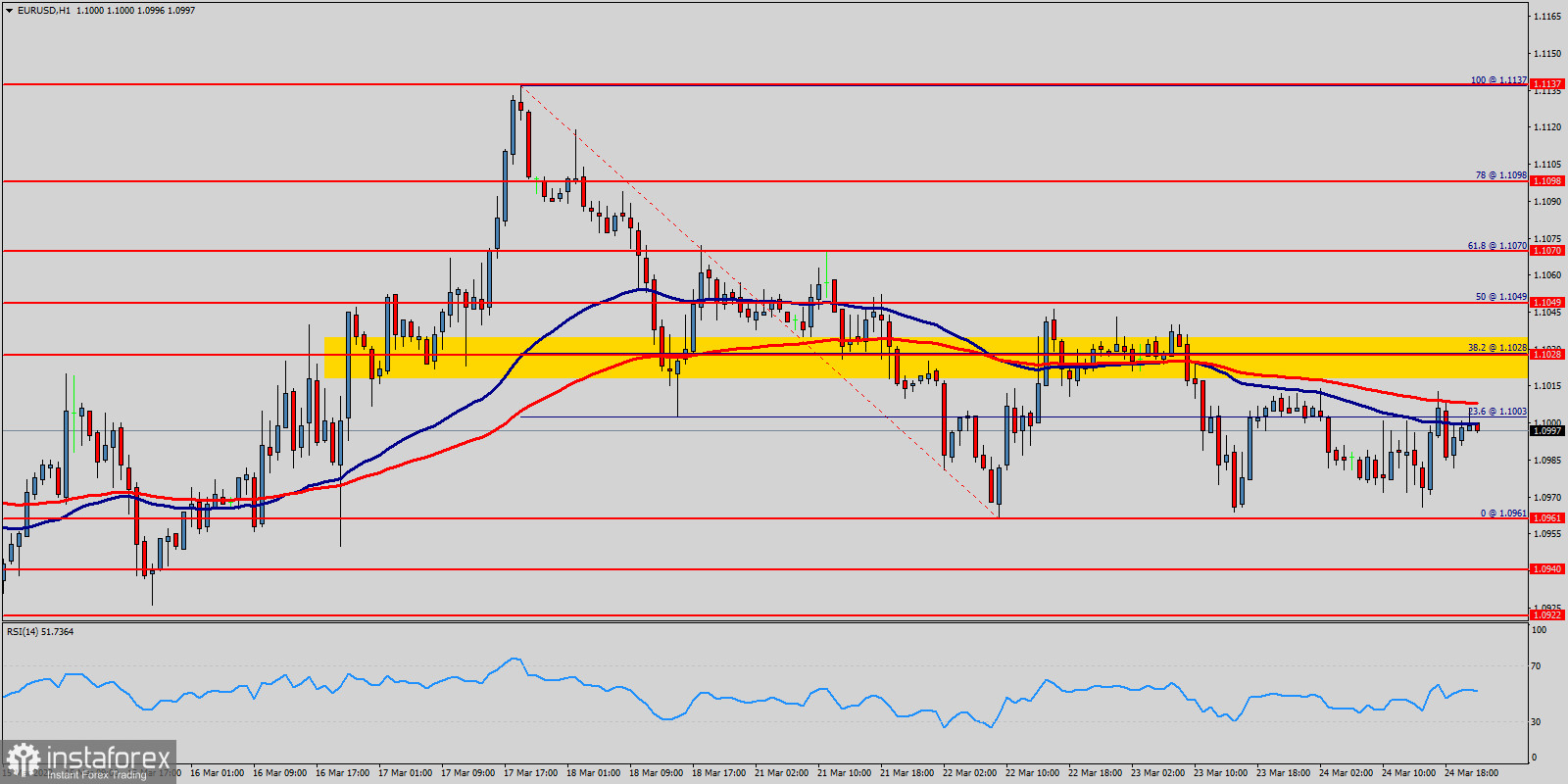Click the black 1.0997 current price tag
Image resolution: width=1568 pixels, height=784 pixels.
(1547, 431)
